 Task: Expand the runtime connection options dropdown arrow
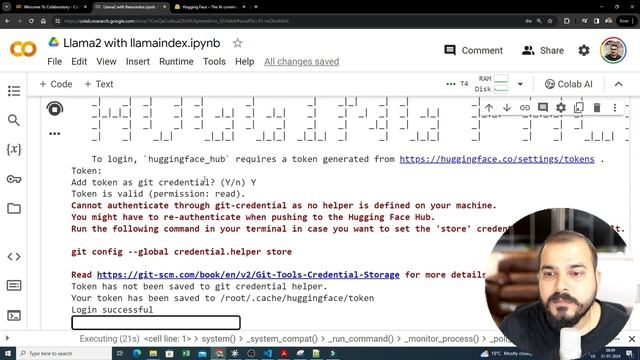(520, 84)
